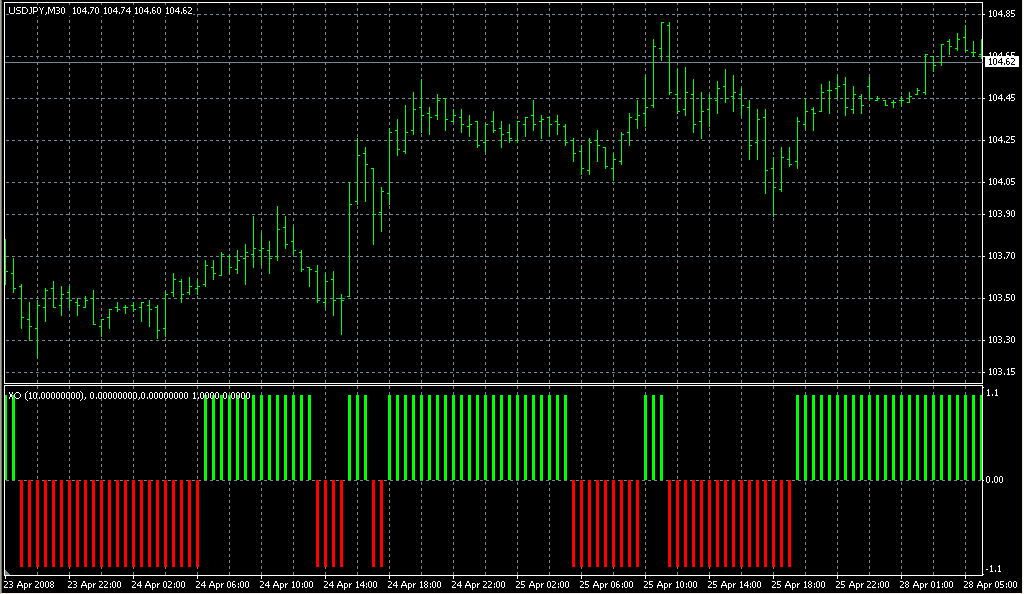Click the 25 Apr 14:00 time label
This screenshot has width=1024, height=594.
pos(735,585)
